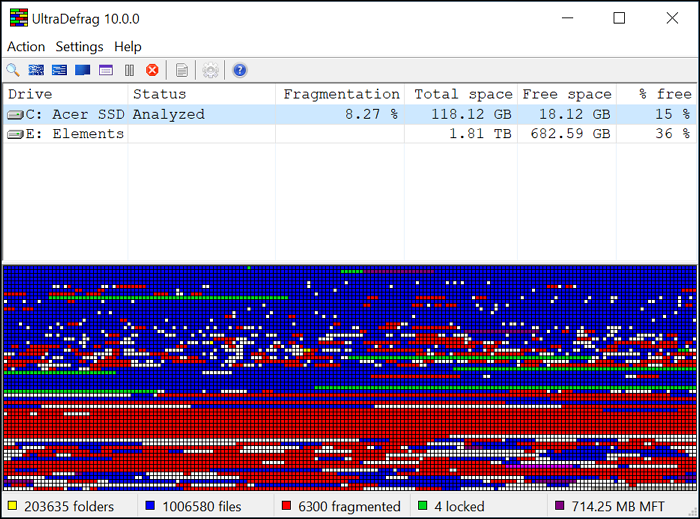Click the Optimize MFT toolbar icon
Screen dimensions: 700x519
[106, 70]
